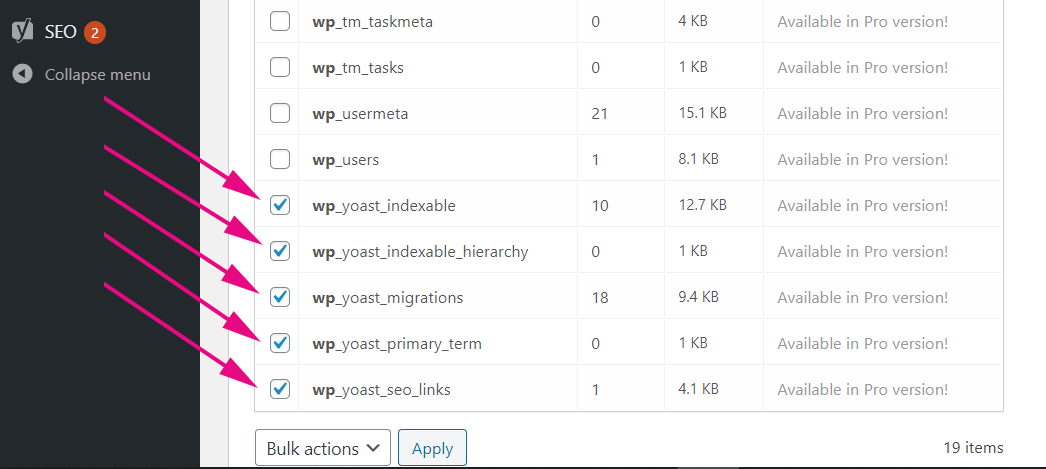The height and width of the screenshot is (469, 1046).
Task: Click the wp_yoast_seo_links table name
Action: (x=382, y=390)
